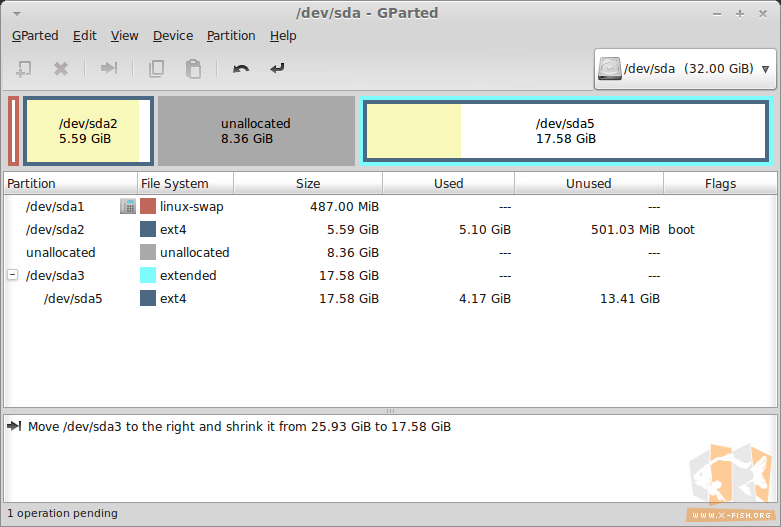Collapse the /dev/sda3 extended partition tree

(x=13, y=274)
